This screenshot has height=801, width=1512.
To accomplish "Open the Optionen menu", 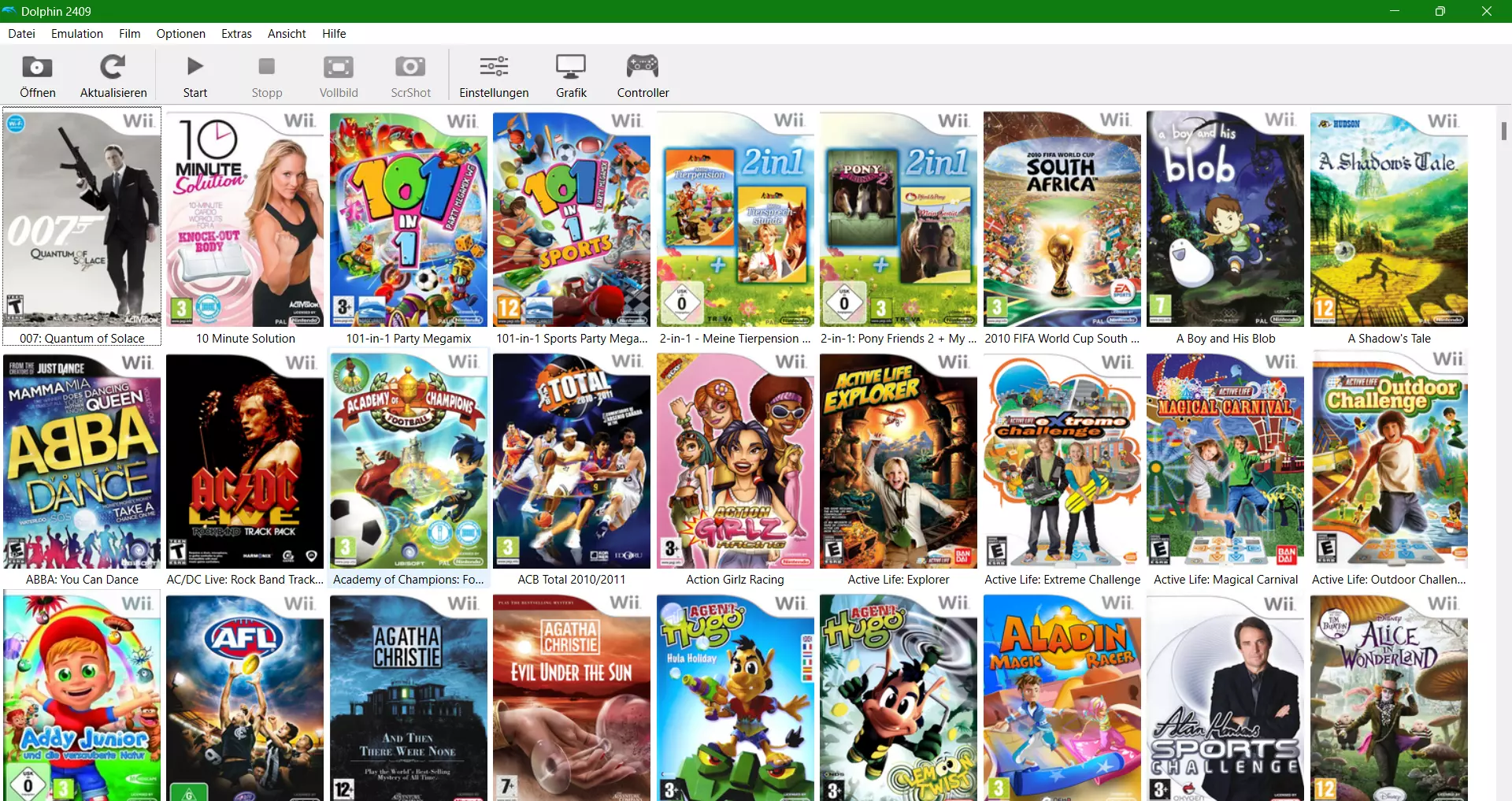I will click(x=181, y=33).
